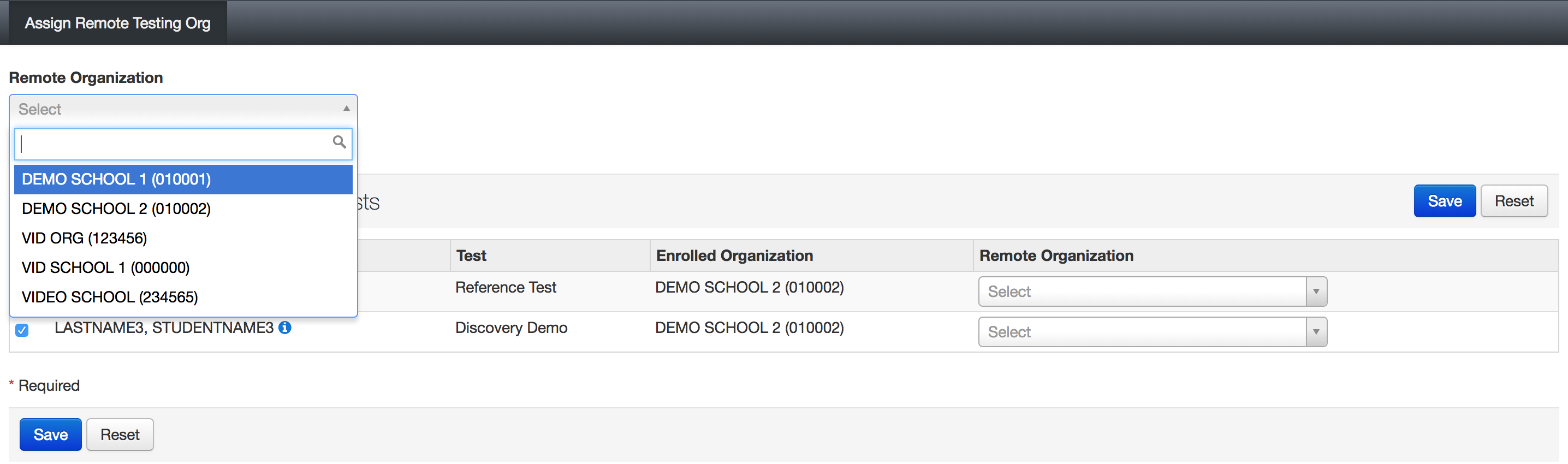This screenshot has height=464, width=1568.
Task: Collapse the open Remote Organization dropdown
Action: coord(346,109)
